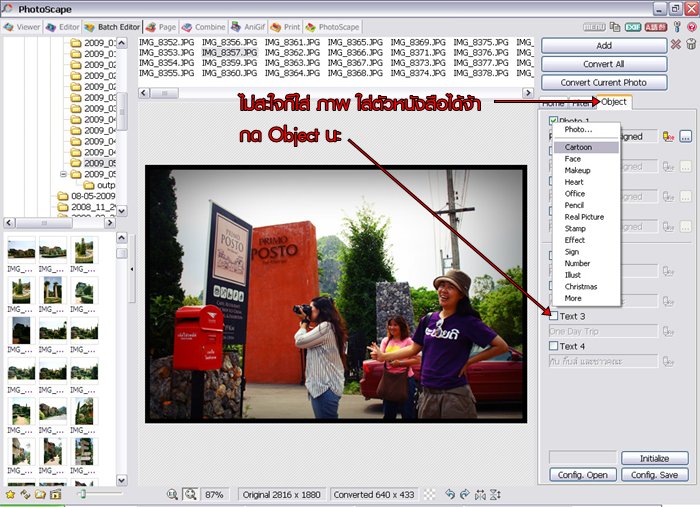The width and height of the screenshot is (700, 507).
Task: Switch to the AniGif tab
Action: coord(248,27)
